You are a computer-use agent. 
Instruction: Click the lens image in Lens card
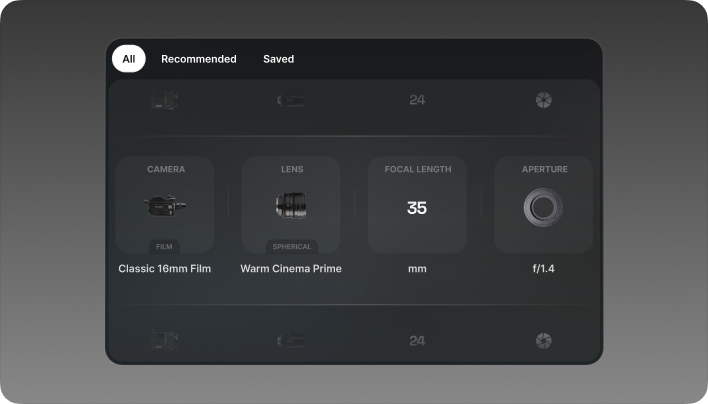[x=291, y=206]
